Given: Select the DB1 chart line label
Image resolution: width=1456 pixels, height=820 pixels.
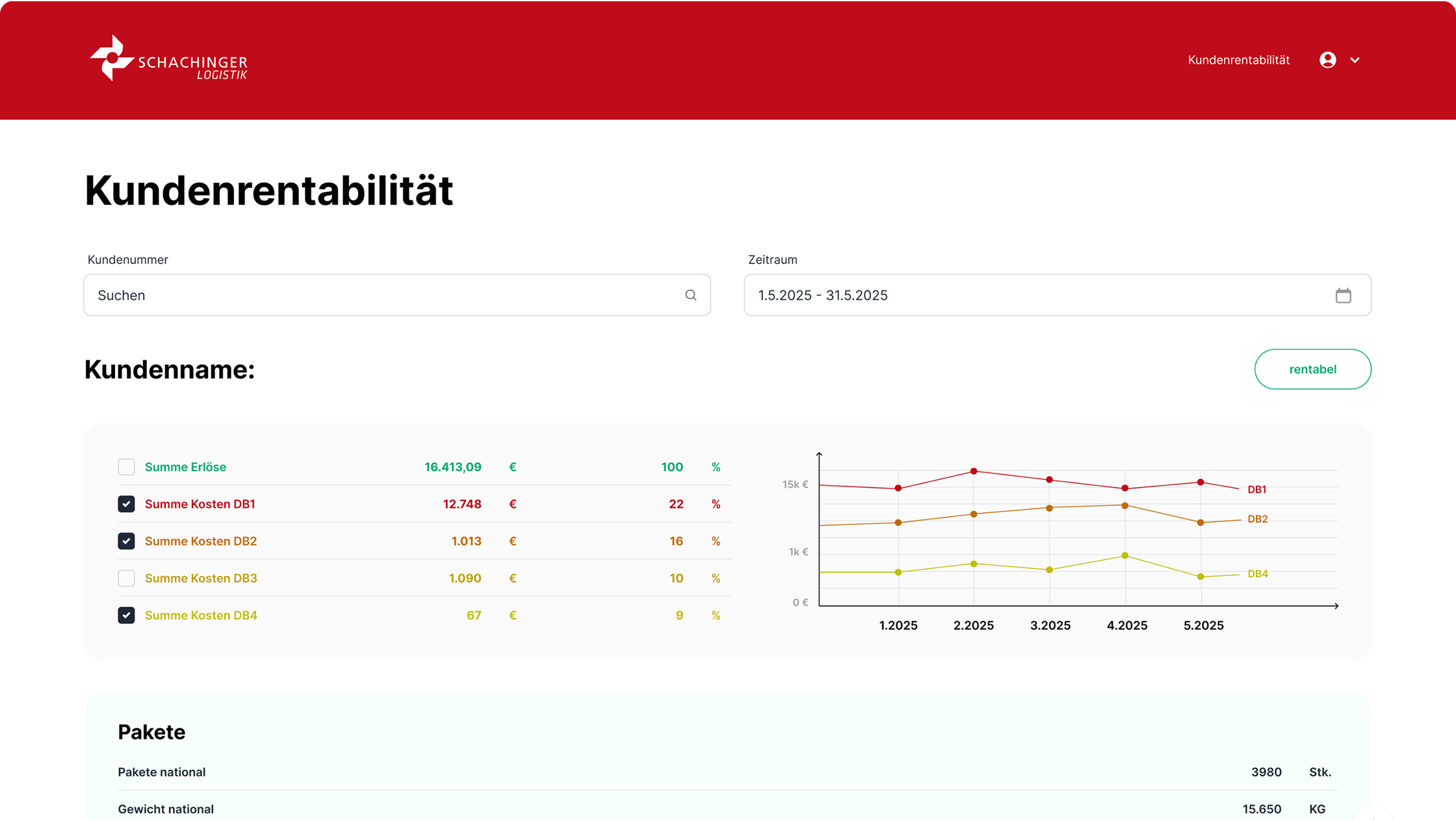Looking at the screenshot, I should pyautogui.click(x=1256, y=490).
